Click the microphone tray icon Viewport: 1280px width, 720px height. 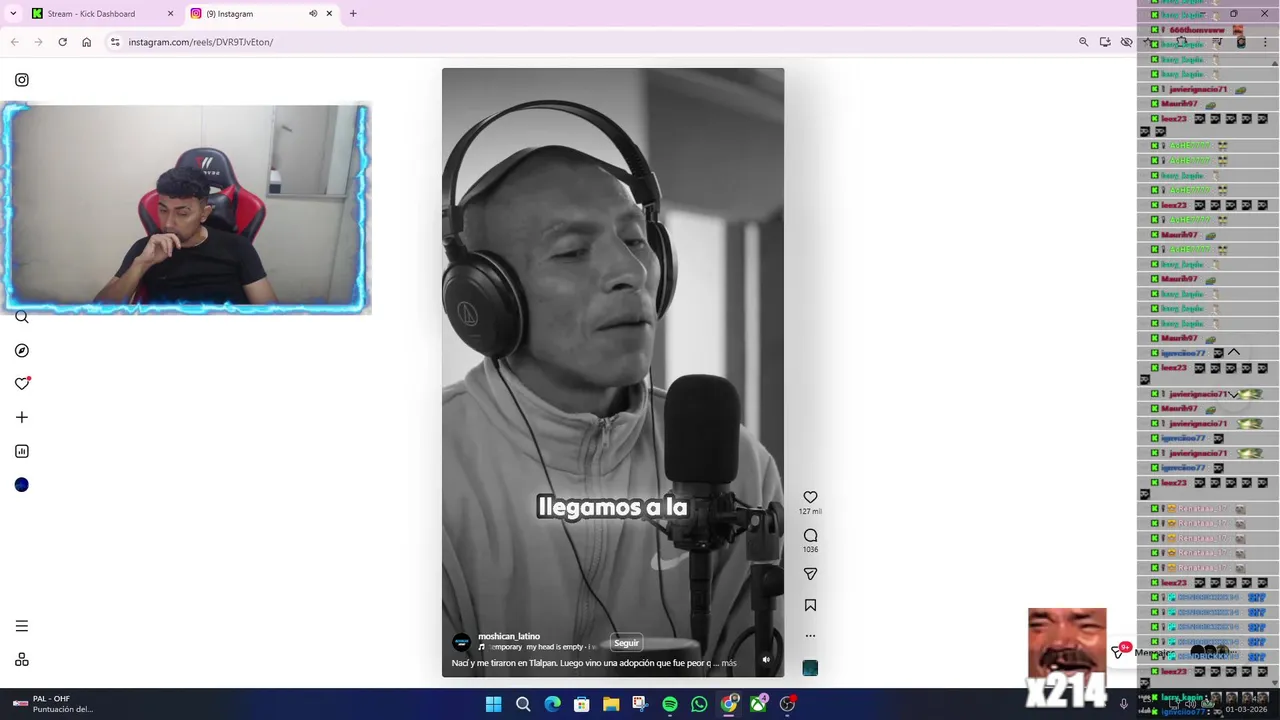pos(1124,704)
